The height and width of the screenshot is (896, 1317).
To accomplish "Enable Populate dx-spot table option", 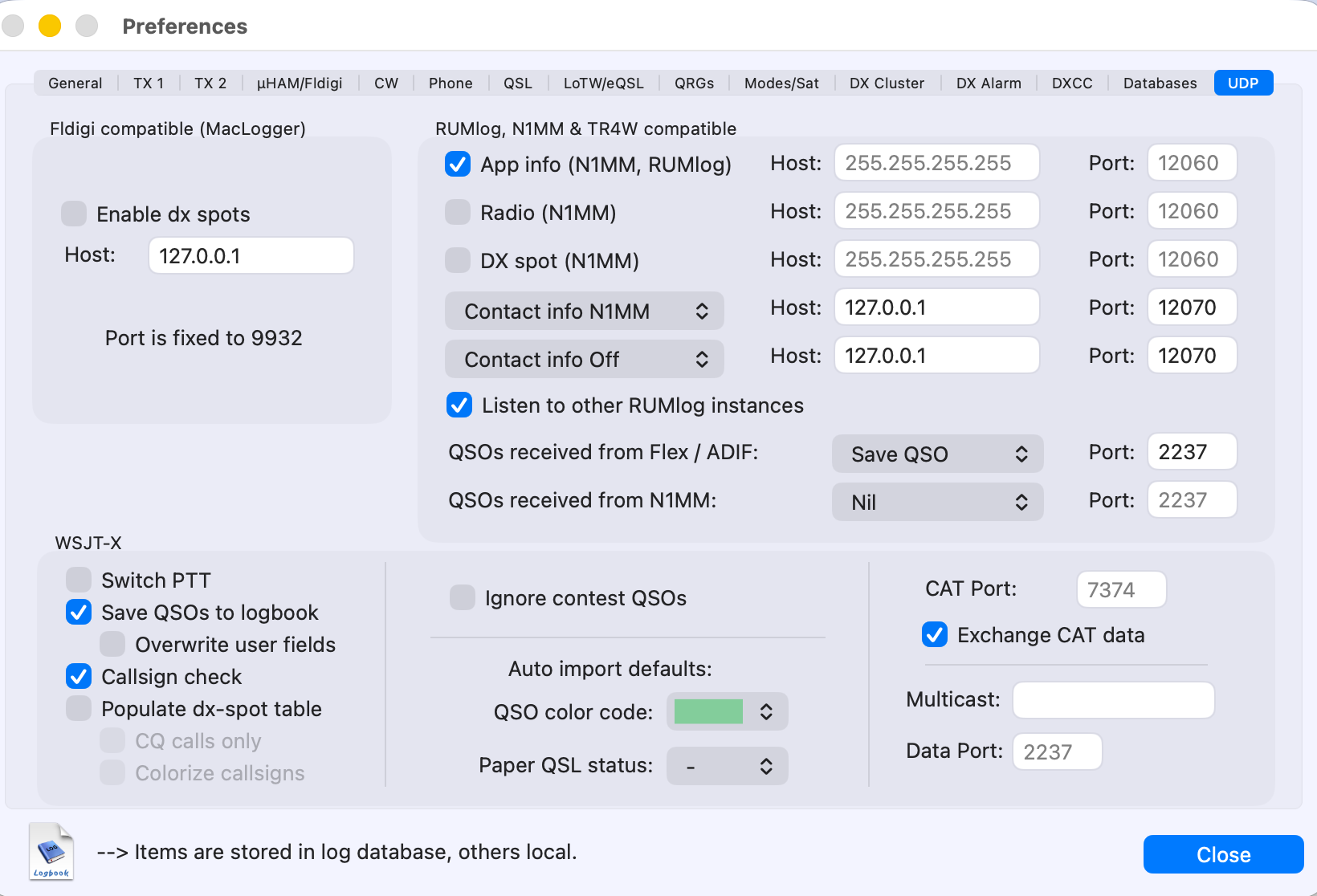I will [79, 709].
